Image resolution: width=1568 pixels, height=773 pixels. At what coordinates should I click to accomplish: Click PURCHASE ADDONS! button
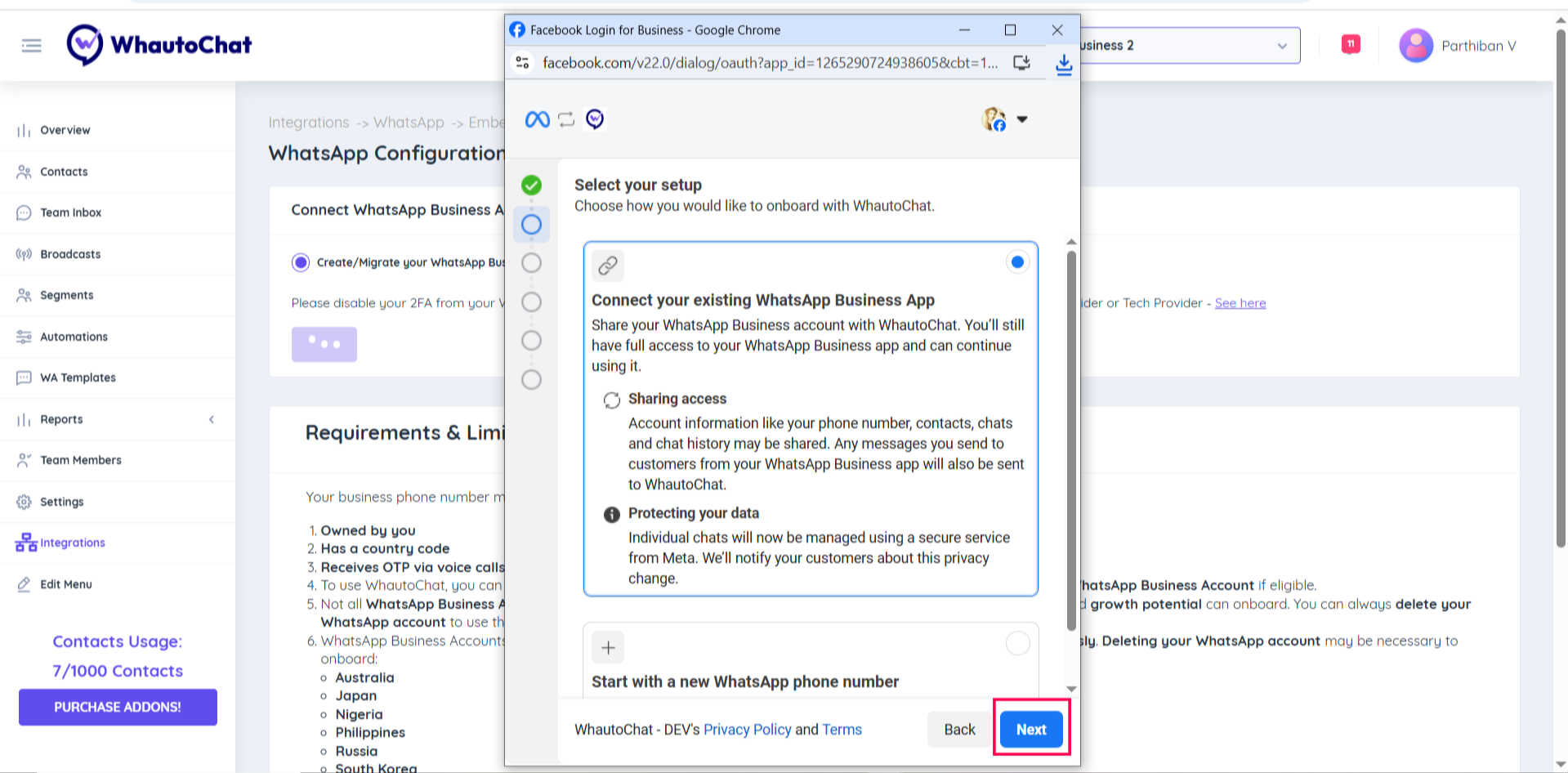(118, 707)
